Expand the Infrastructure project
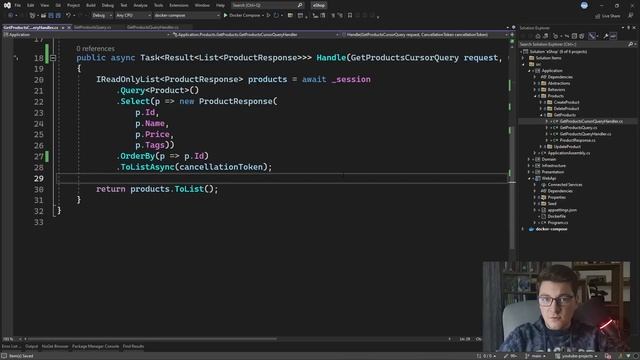Viewport: 640px width, 360px height. [x=529, y=166]
